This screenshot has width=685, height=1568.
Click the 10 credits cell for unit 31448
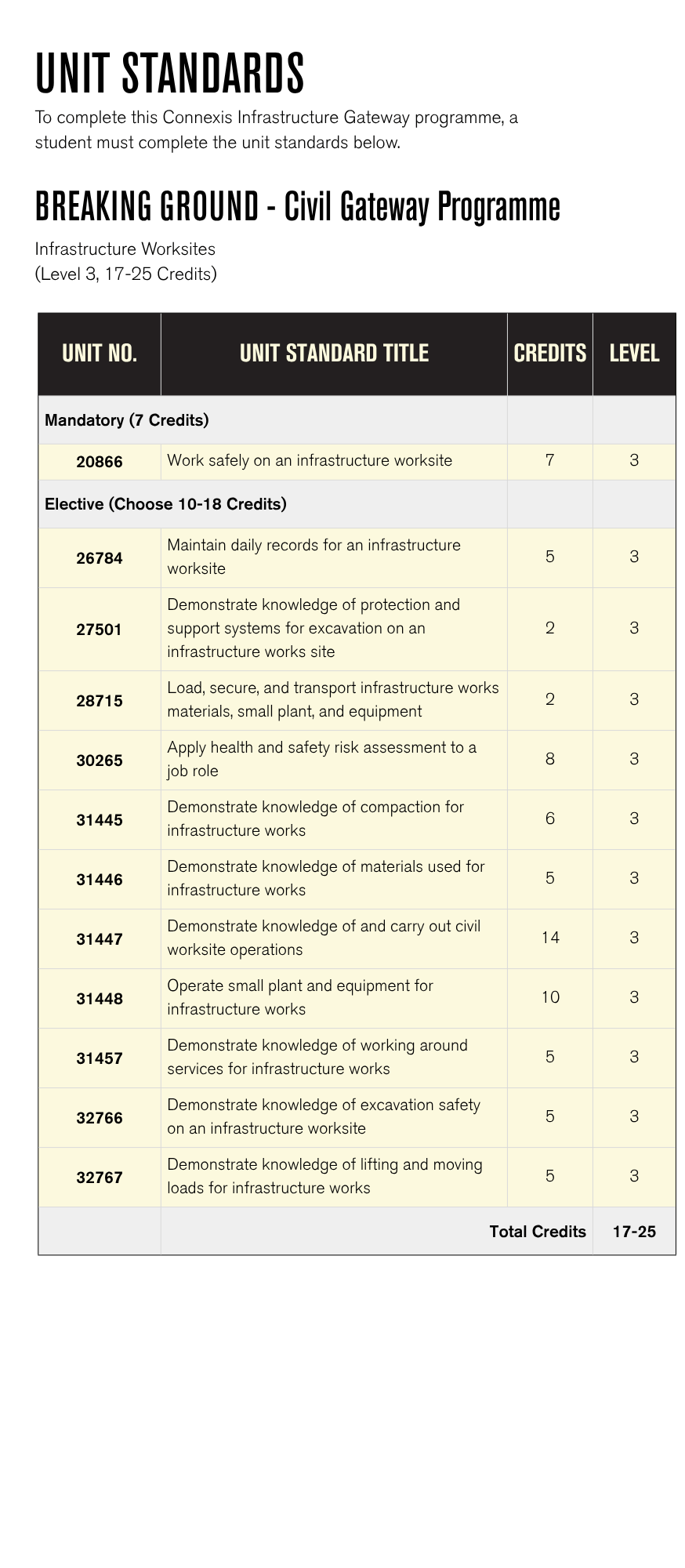point(550,997)
